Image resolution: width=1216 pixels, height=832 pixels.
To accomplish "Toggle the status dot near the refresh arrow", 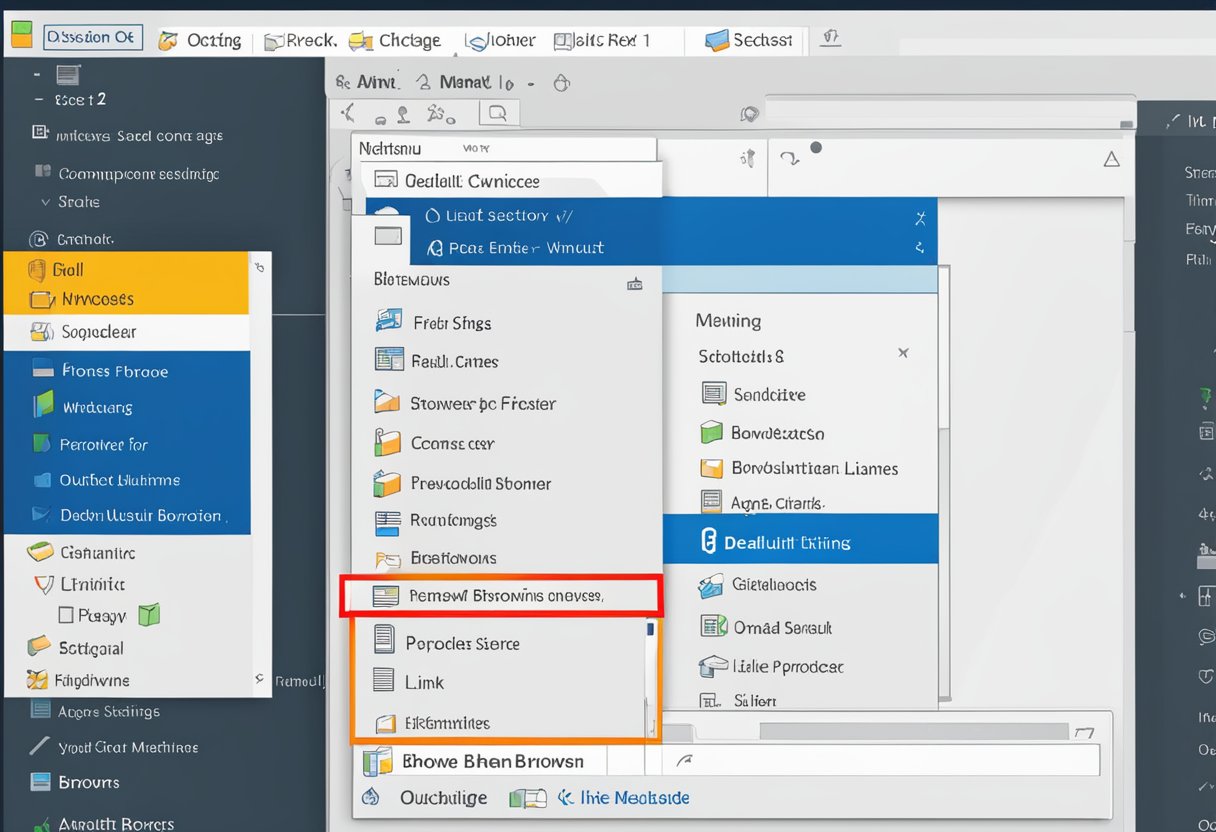I will [817, 146].
